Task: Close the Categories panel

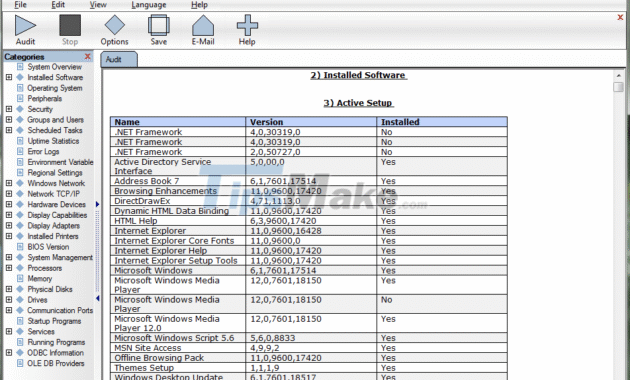Action: pyautogui.click(x=88, y=57)
